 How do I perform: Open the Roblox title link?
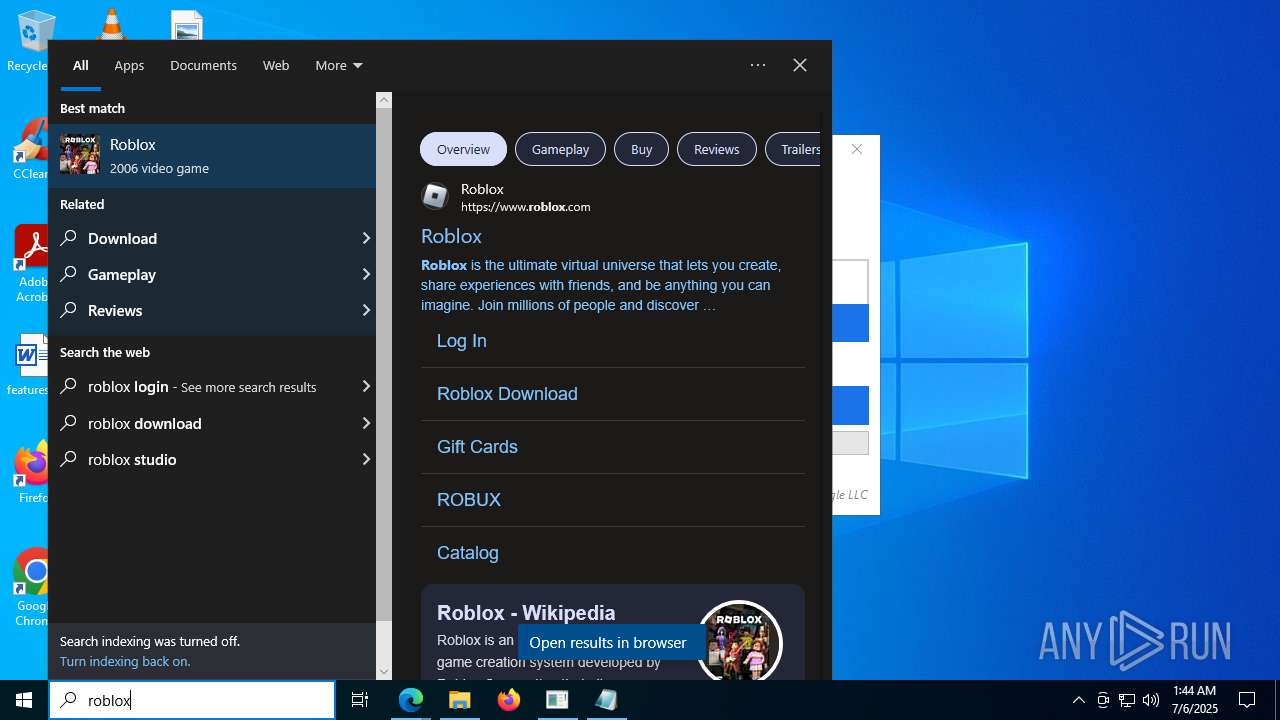pyautogui.click(x=451, y=236)
